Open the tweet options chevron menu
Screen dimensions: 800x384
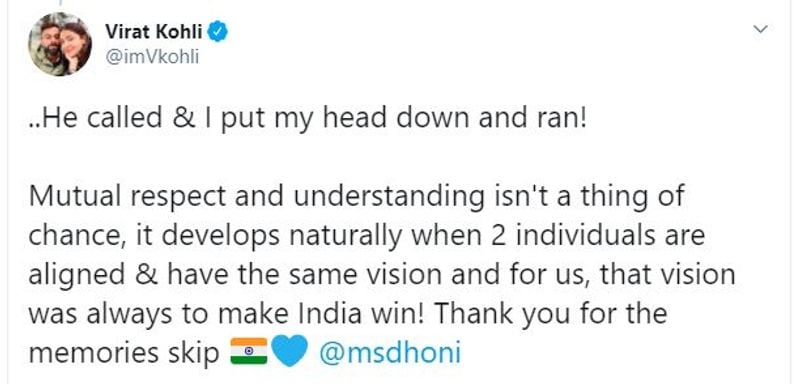click(760, 30)
